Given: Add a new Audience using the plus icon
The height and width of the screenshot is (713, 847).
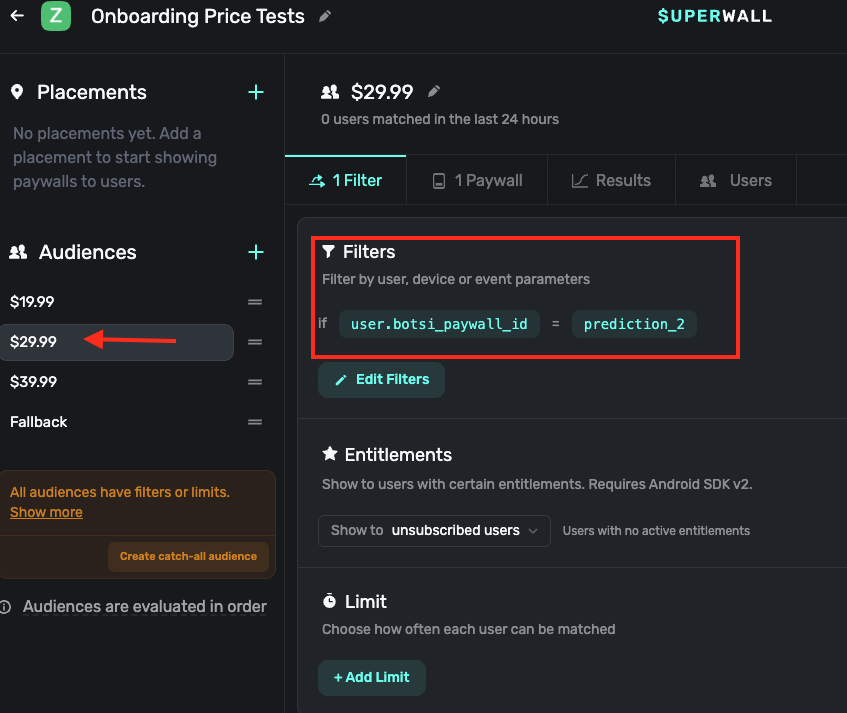Looking at the screenshot, I should [x=256, y=252].
